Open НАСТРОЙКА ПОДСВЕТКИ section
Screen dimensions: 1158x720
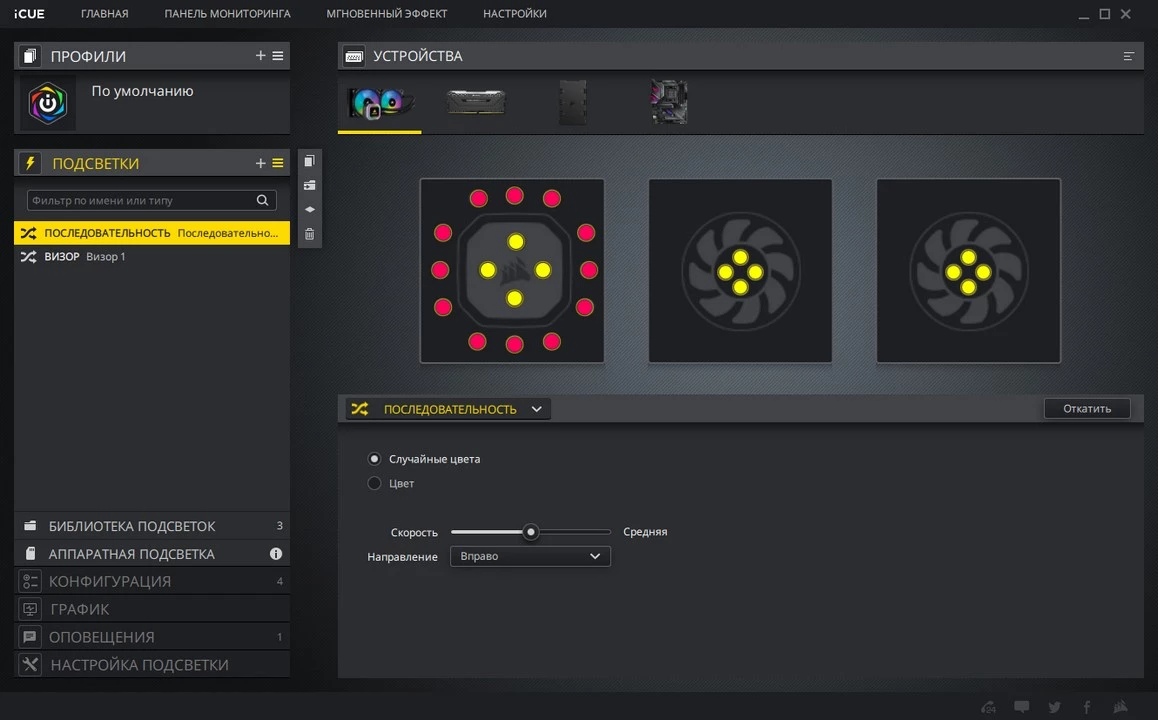pos(151,665)
